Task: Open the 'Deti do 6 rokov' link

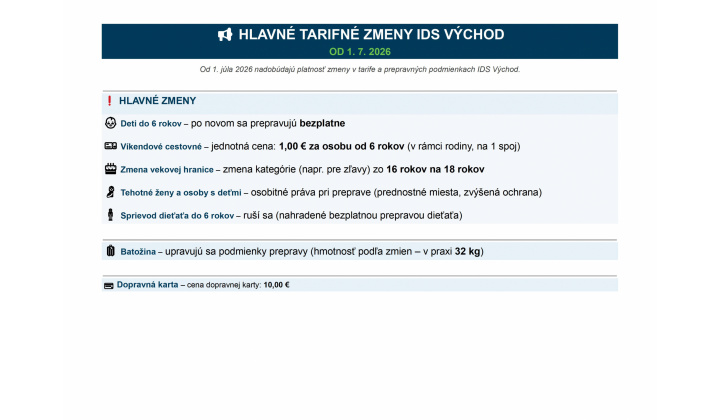Action: click(x=151, y=123)
